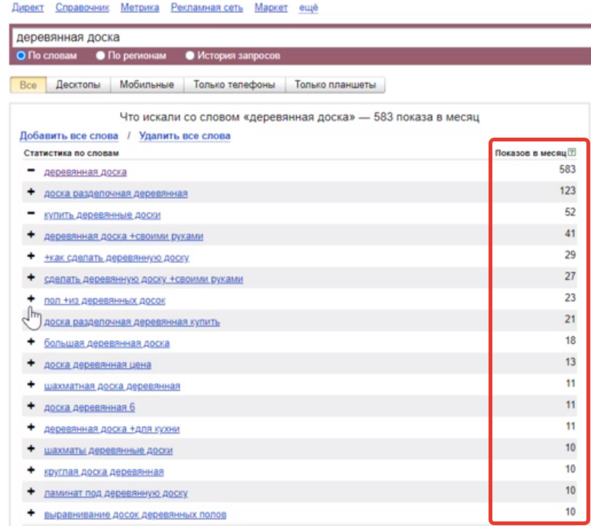Image resolution: width=591 pixels, height=526 pixels.
Task: Remove купить деревянные доски with minus icon
Action: (31, 214)
